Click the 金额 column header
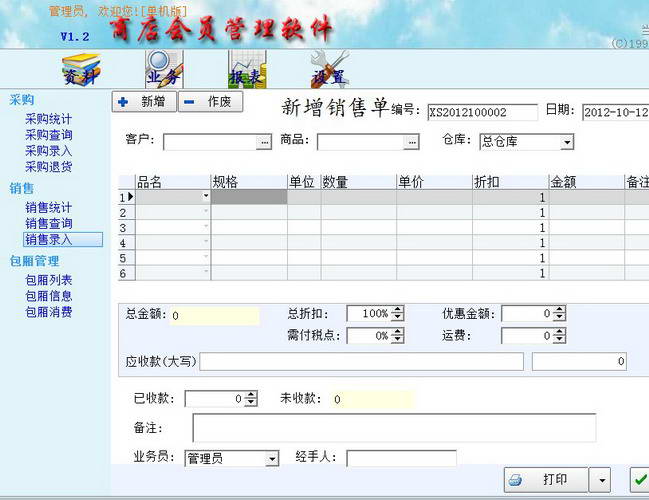The image size is (649, 500). click(587, 182)
